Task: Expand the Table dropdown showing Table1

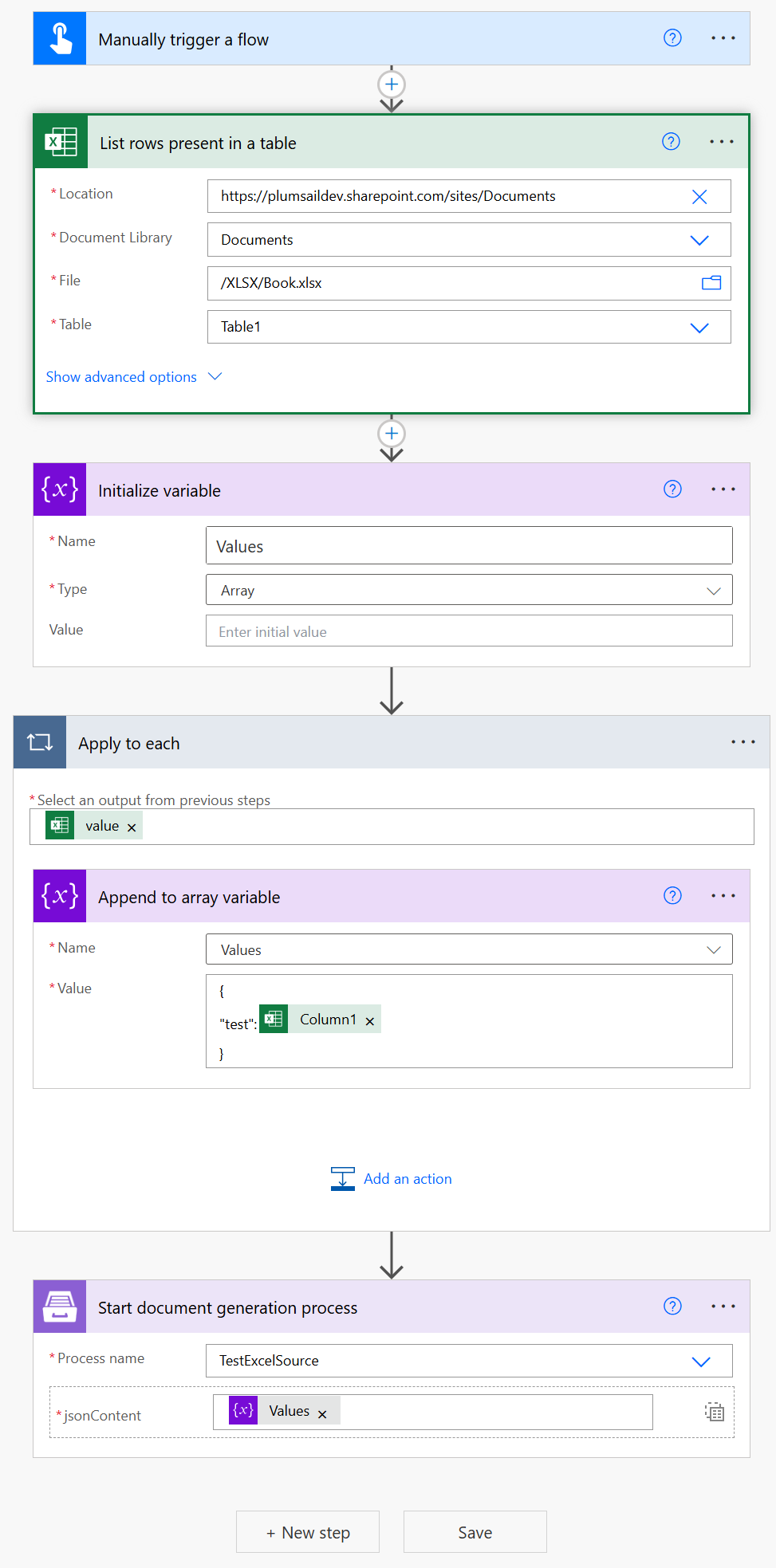Action: pos(699,328)
